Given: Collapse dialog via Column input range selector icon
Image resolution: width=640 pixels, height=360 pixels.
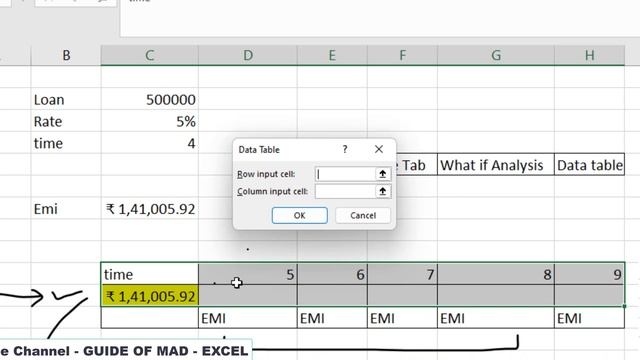Looking at the screenshot, I should 382,191.
